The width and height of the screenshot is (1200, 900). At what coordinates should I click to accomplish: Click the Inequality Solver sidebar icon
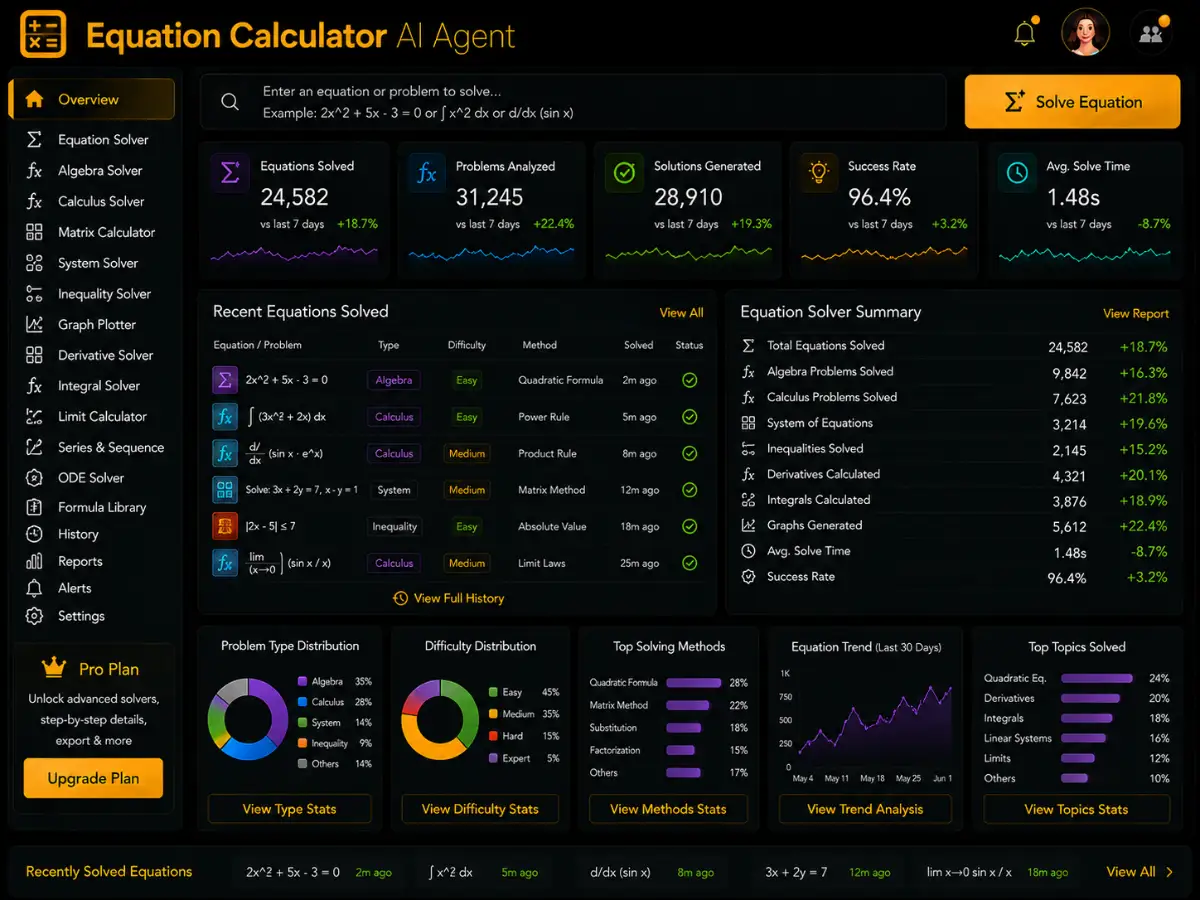34,294
